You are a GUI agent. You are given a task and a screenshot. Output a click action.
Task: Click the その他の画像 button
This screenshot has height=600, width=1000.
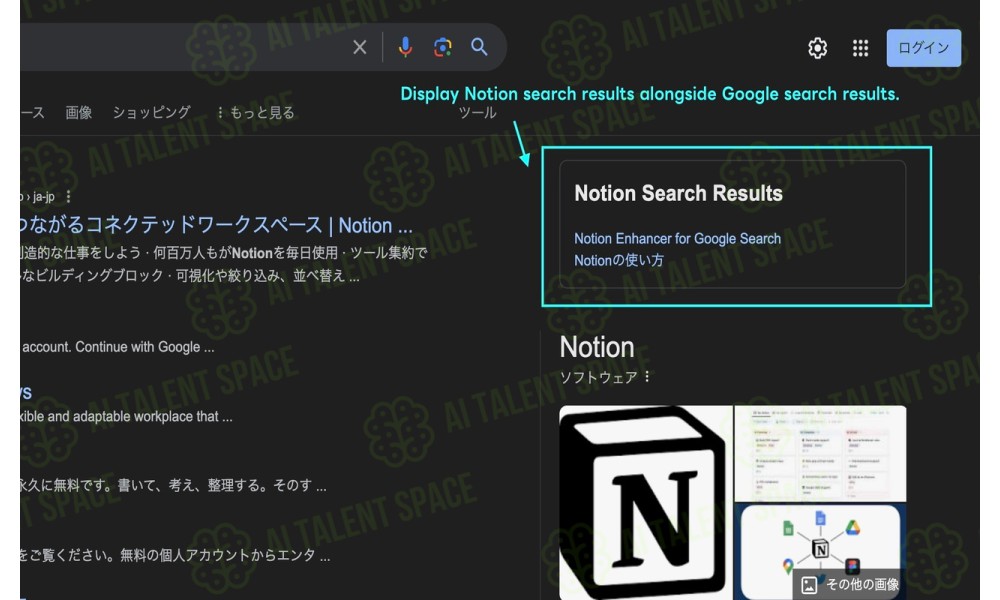[850, 584]
